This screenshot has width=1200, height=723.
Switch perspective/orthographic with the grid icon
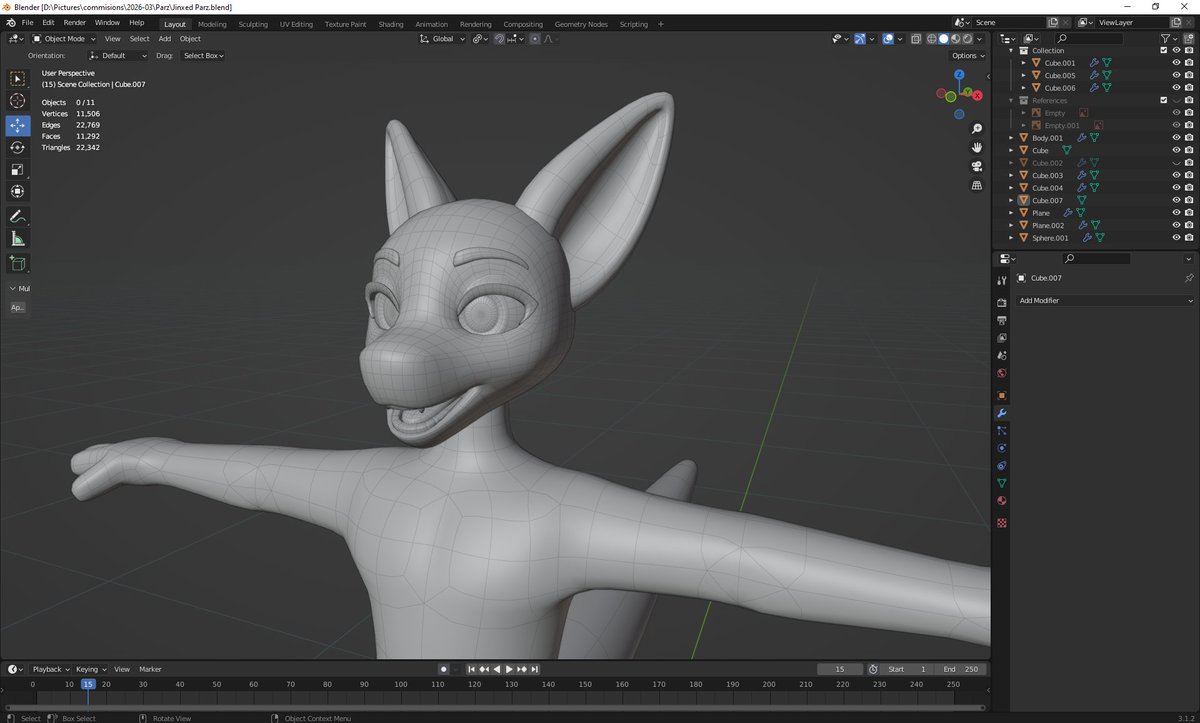click(977, 185)
